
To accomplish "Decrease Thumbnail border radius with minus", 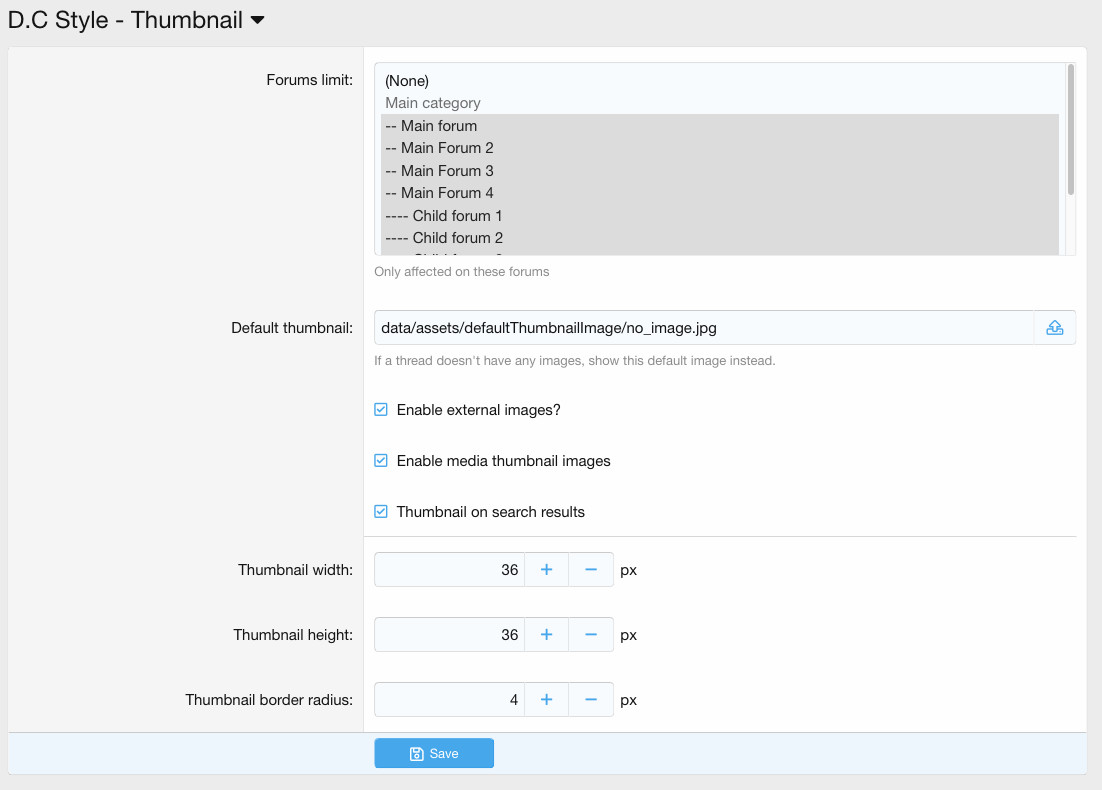I will [x=591, y=700].
